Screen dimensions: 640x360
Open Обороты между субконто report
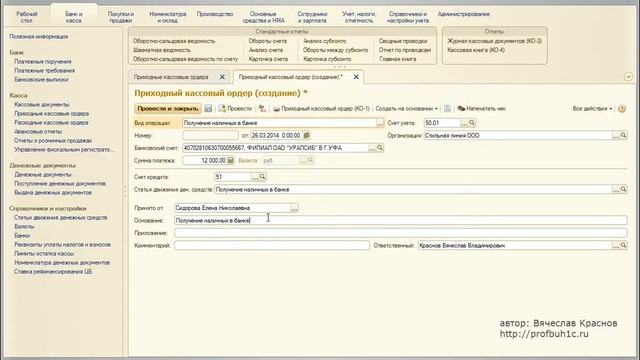click(x=336, y=50)
